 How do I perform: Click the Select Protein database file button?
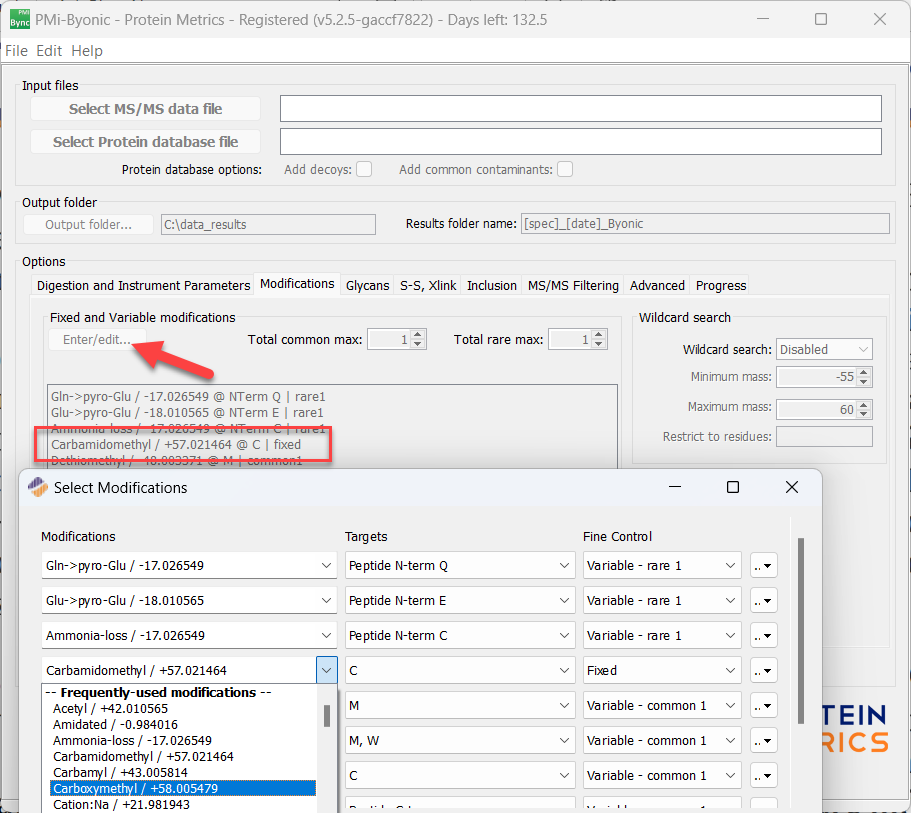(144, 141)
